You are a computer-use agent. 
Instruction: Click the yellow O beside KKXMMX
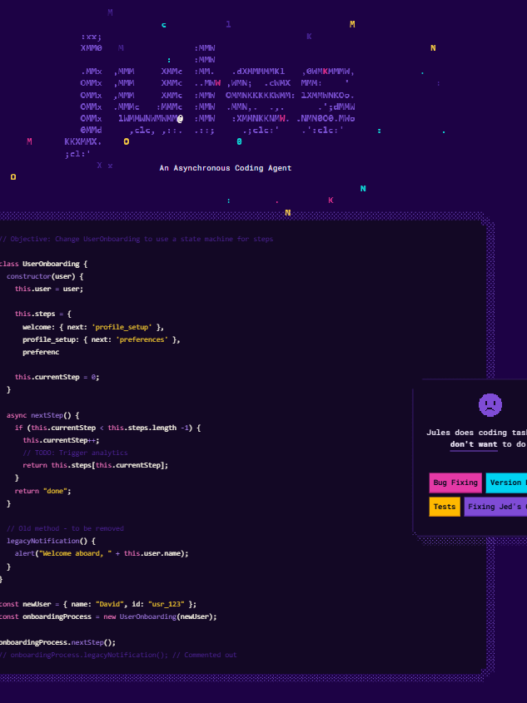(x=126, y=142)
